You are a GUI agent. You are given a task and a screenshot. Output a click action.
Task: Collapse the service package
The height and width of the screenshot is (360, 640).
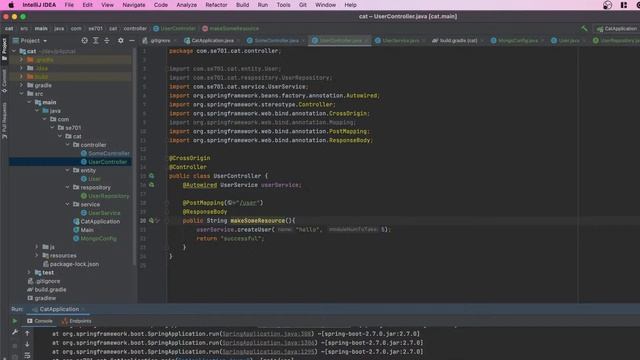point(68,204)
